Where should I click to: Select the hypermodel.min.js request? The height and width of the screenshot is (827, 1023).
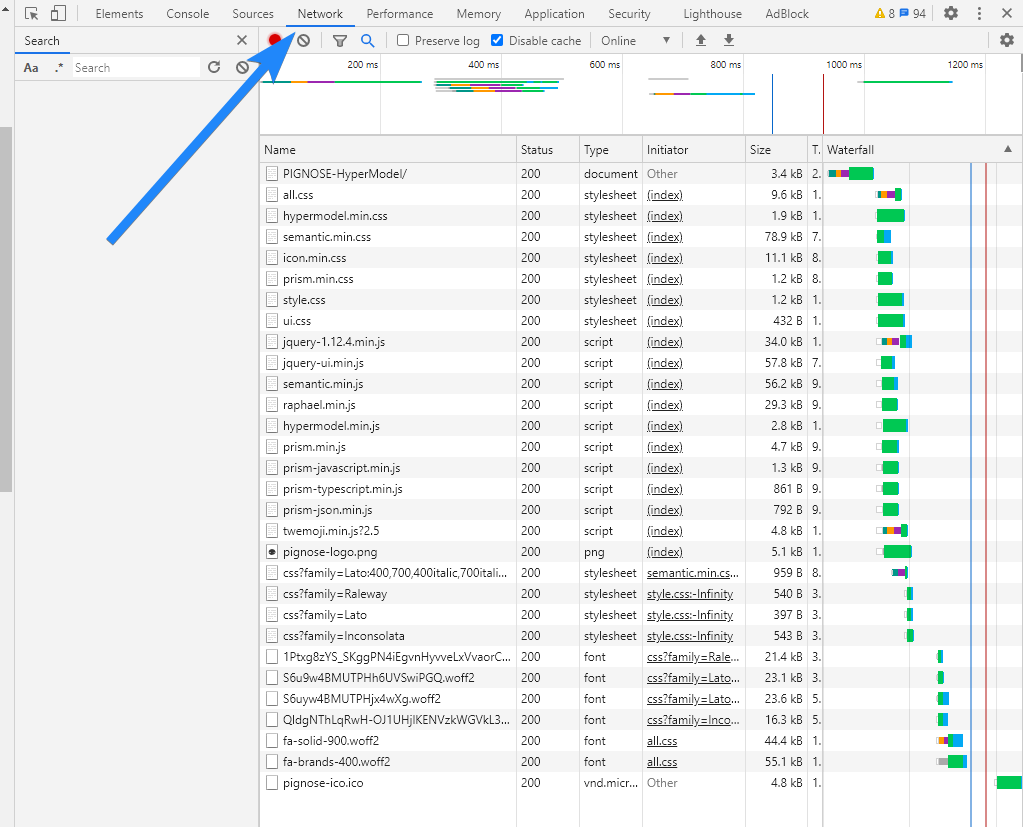point(331,426)
